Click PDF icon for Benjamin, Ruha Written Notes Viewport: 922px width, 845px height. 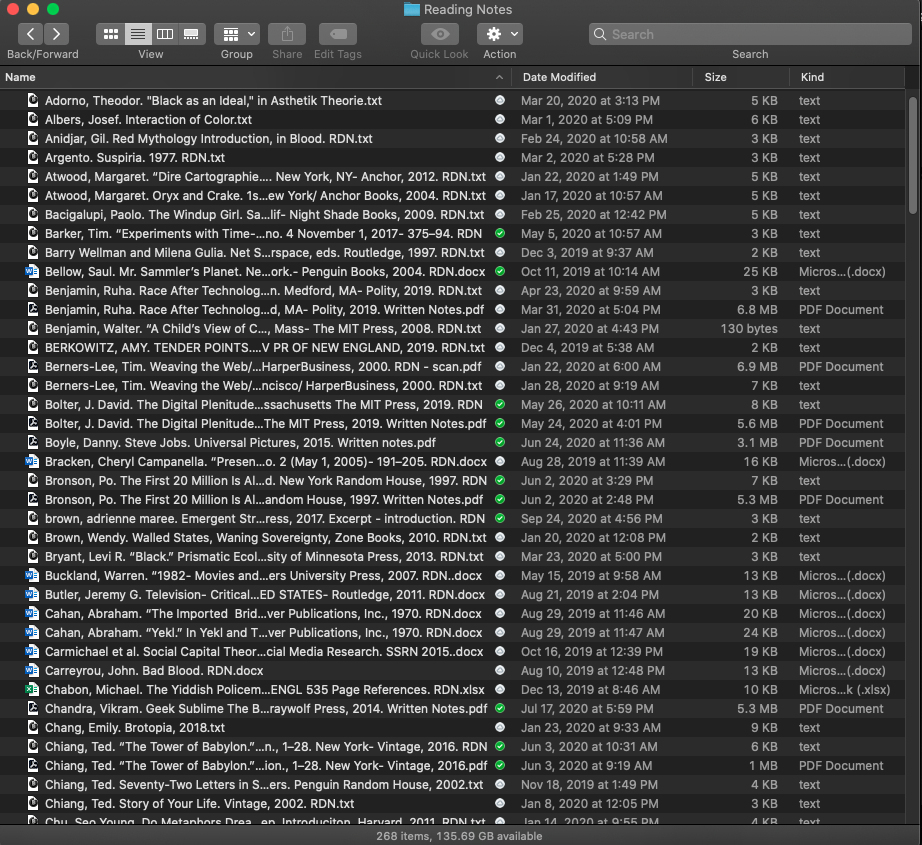[x=34, y=309]
